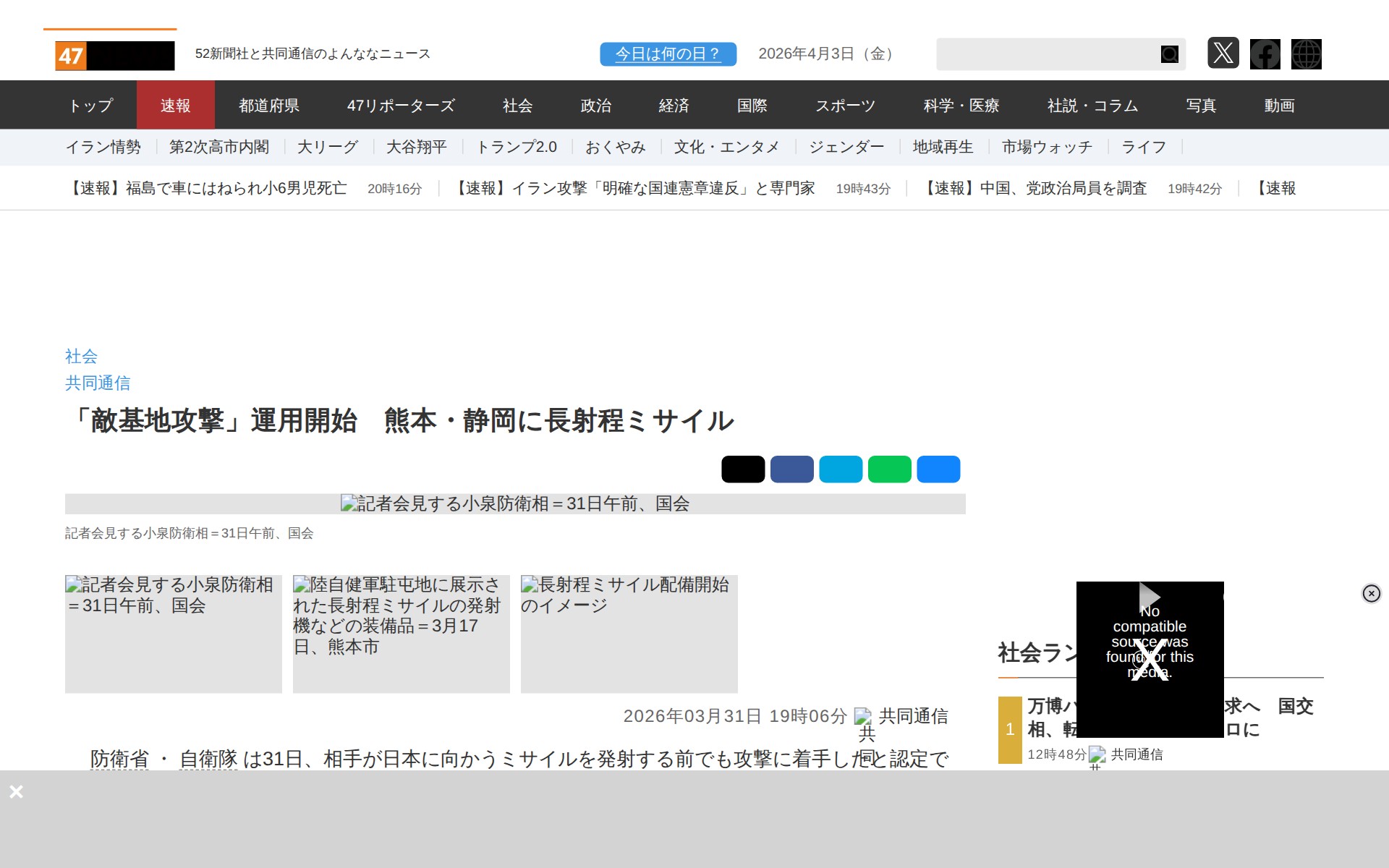Click the globe language icon
This screenshot has height=868, width=1389.
point(1306,54)
